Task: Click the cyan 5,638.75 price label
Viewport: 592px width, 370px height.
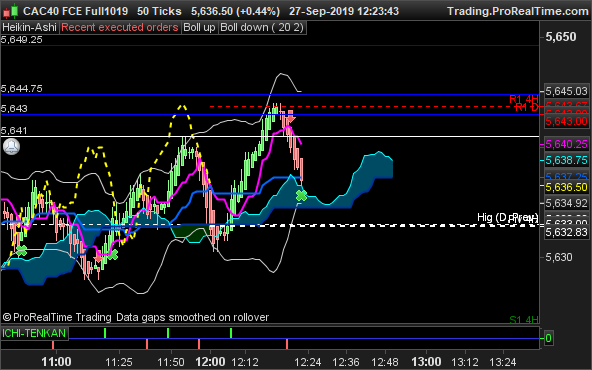Action: click(566, 160)
